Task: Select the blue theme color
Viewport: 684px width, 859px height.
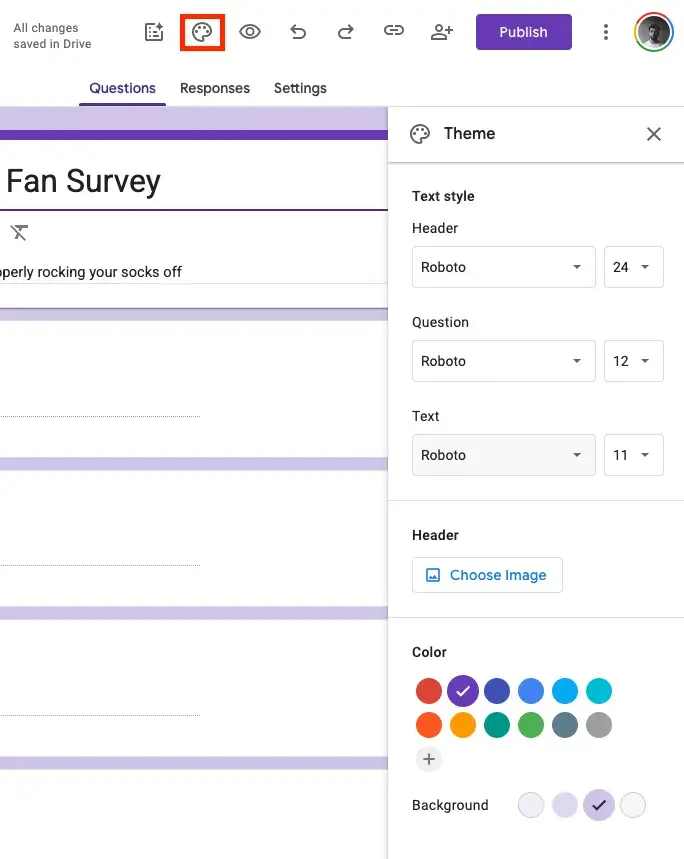Action: [531, 691]
